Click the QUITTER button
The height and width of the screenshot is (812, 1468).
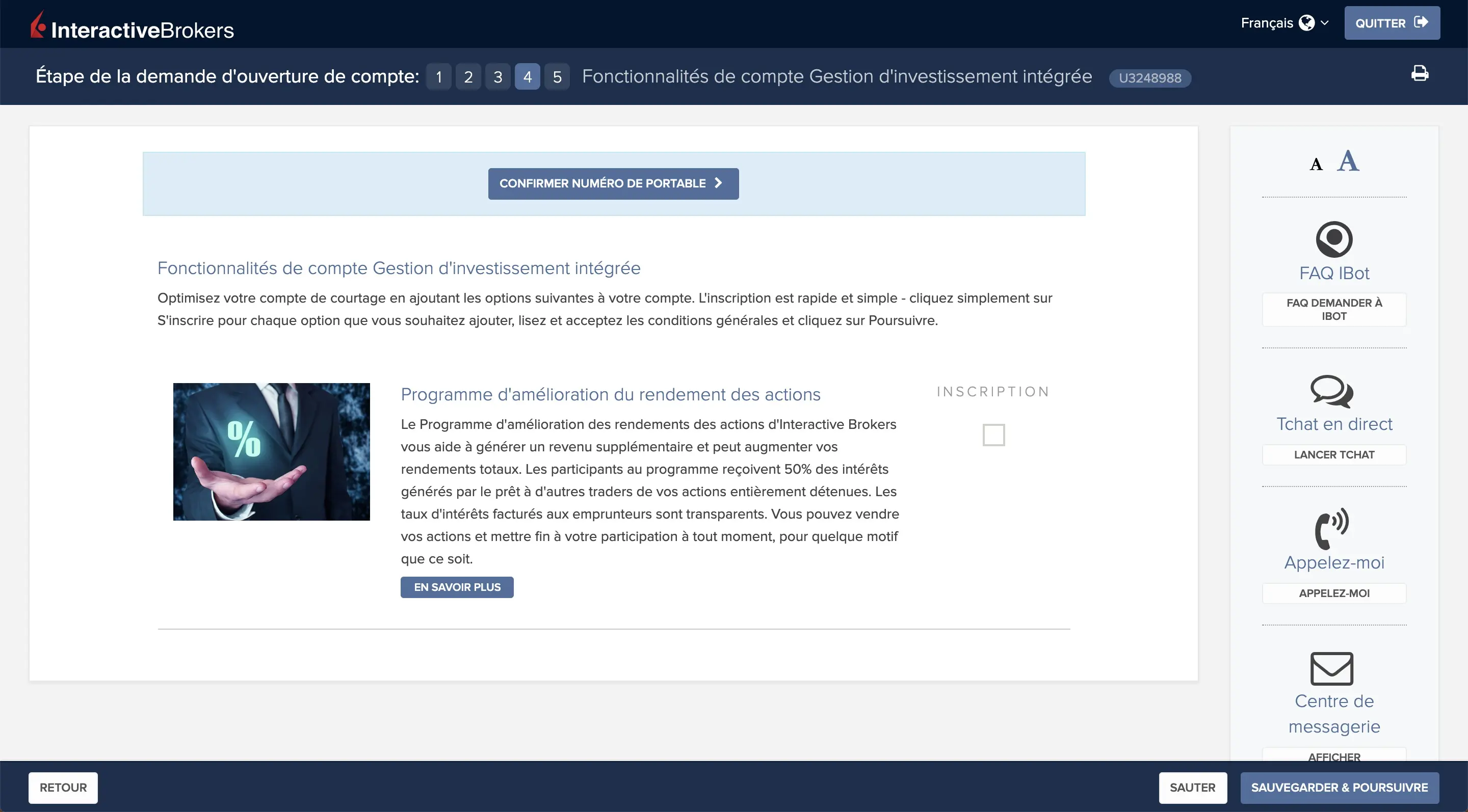point(1392,23)
